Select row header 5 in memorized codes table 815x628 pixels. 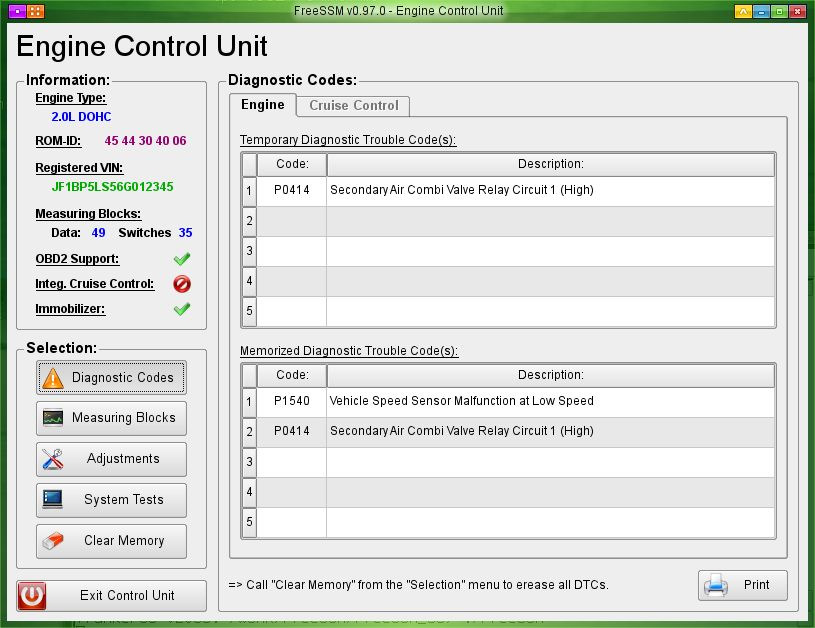point(249,522)
